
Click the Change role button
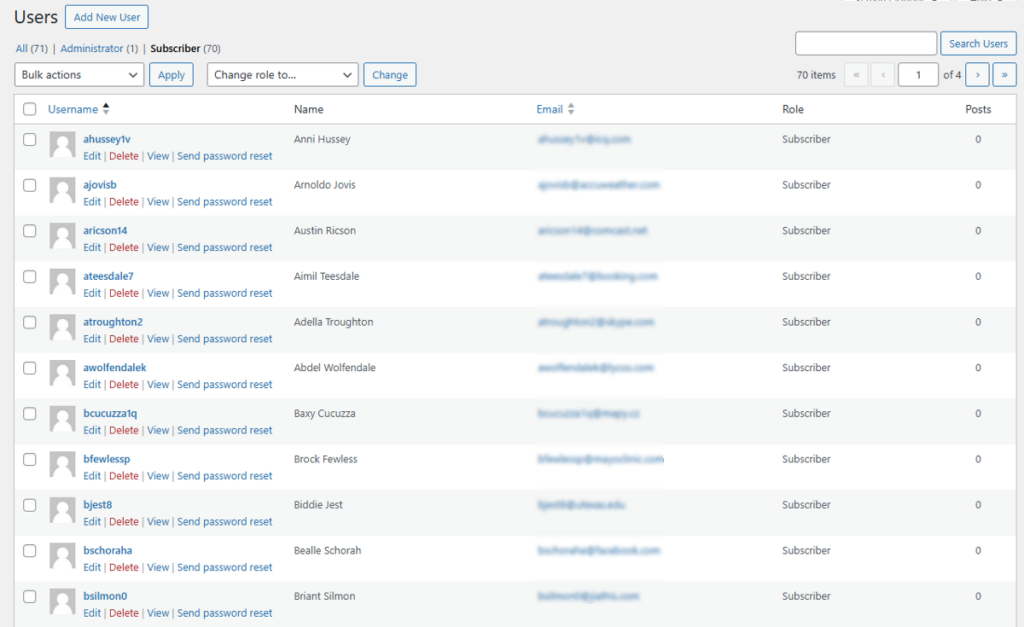[390, 74]
